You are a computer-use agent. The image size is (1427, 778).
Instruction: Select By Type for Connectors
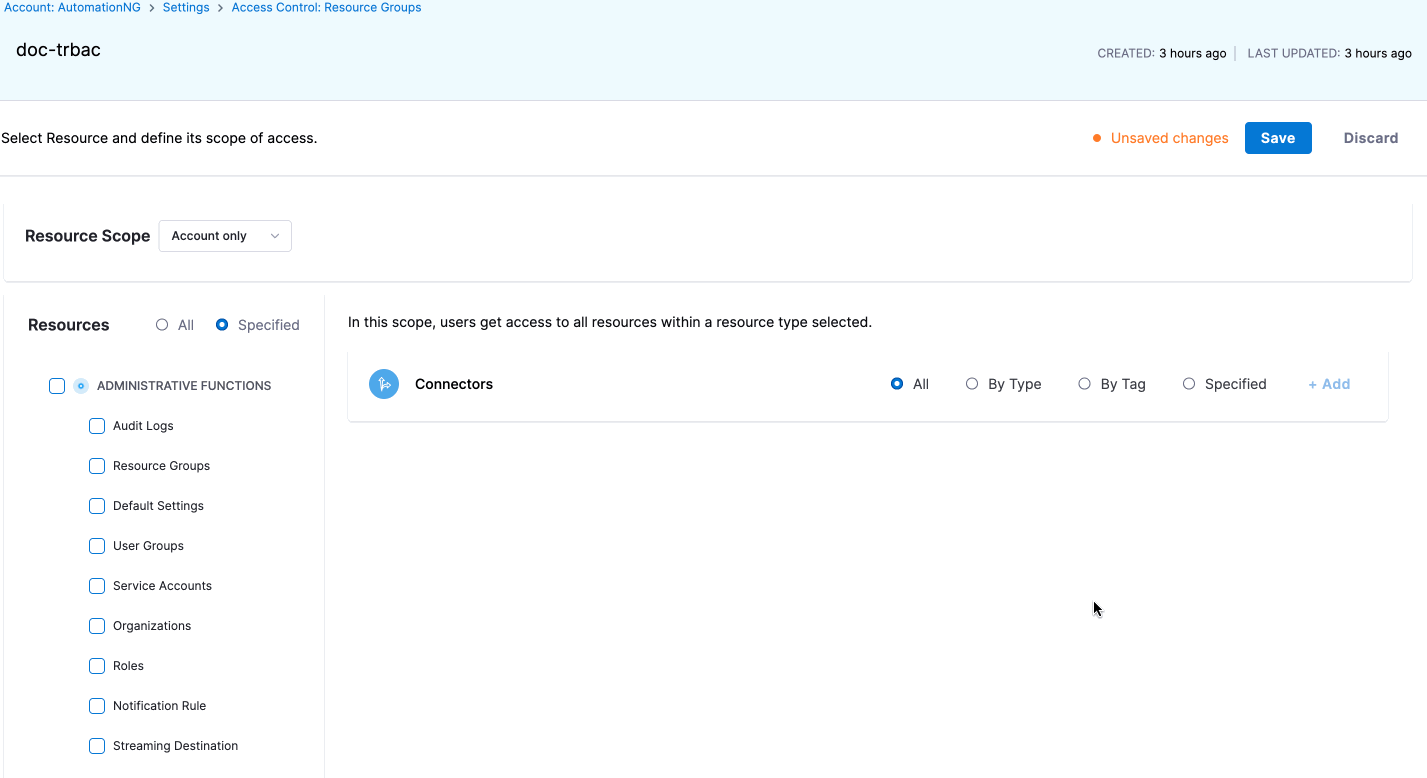(972, 384)
